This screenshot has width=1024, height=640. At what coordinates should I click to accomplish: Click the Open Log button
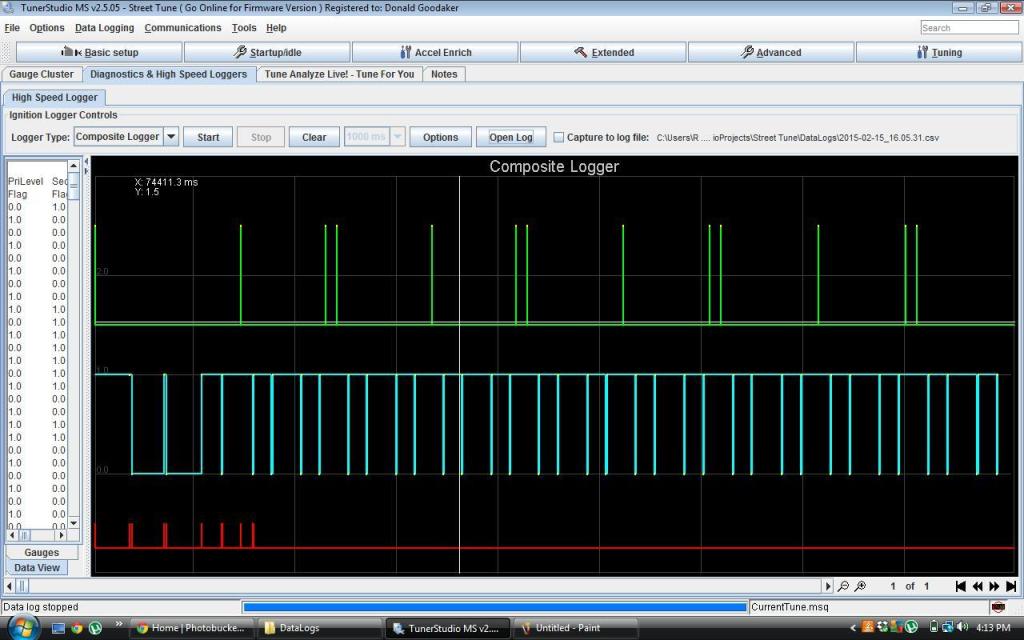tap(510, 137)
